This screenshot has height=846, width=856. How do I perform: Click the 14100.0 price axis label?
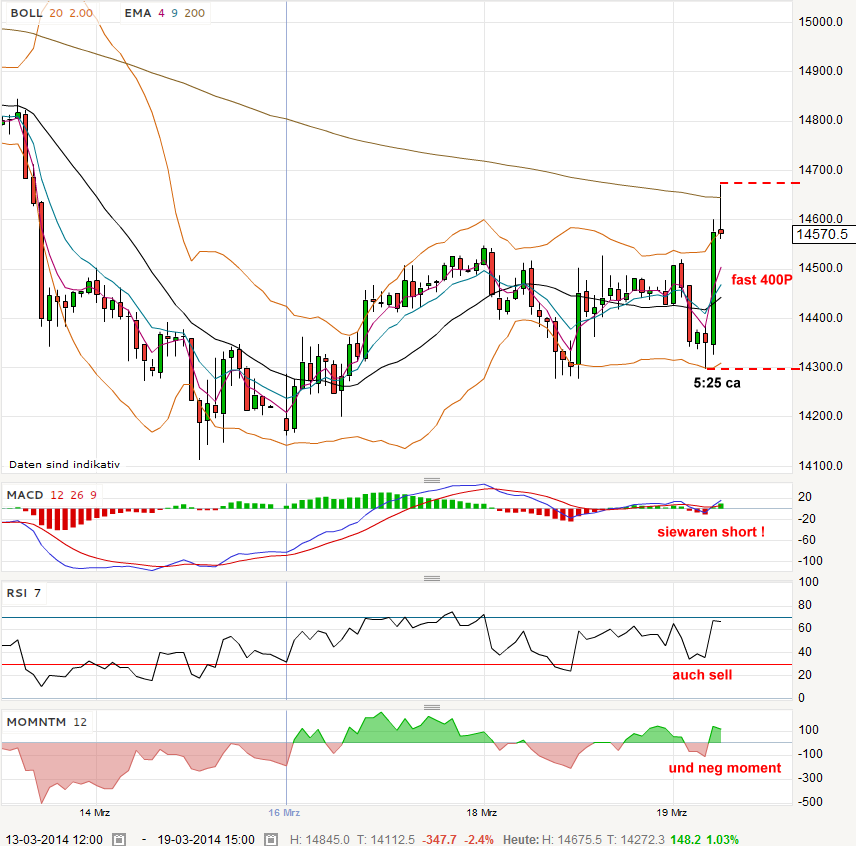click(x=821, y=466)
